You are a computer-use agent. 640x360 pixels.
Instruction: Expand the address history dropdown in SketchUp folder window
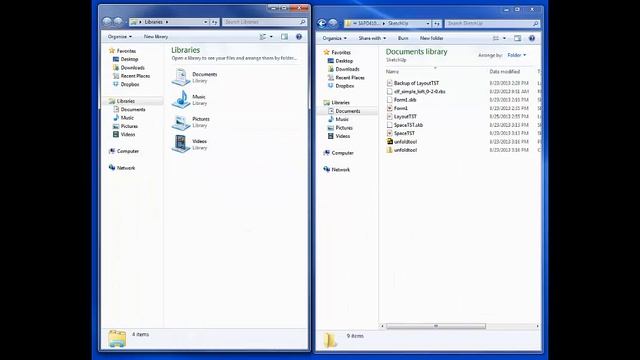coord(428,24)
